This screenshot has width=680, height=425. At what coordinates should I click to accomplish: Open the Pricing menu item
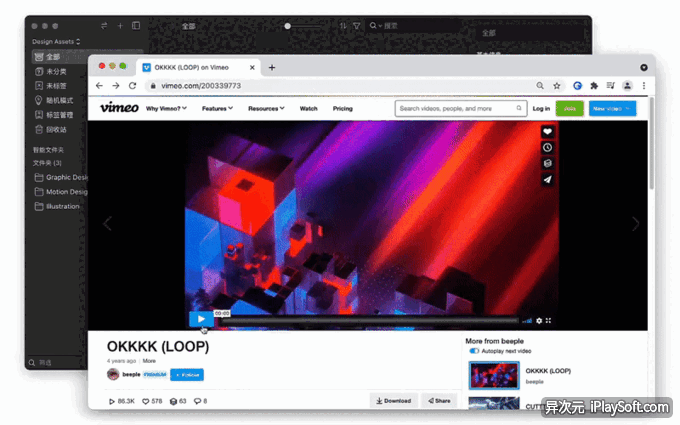click(343, 108)
